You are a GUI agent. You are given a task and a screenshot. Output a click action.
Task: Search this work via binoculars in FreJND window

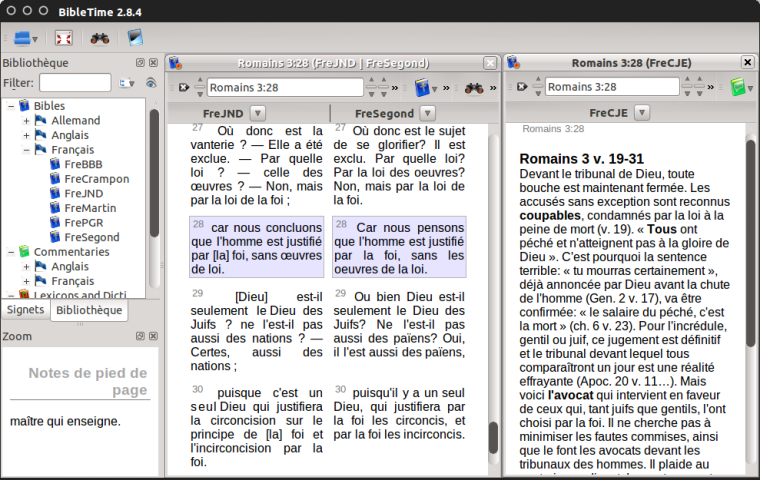coord(474,88)
